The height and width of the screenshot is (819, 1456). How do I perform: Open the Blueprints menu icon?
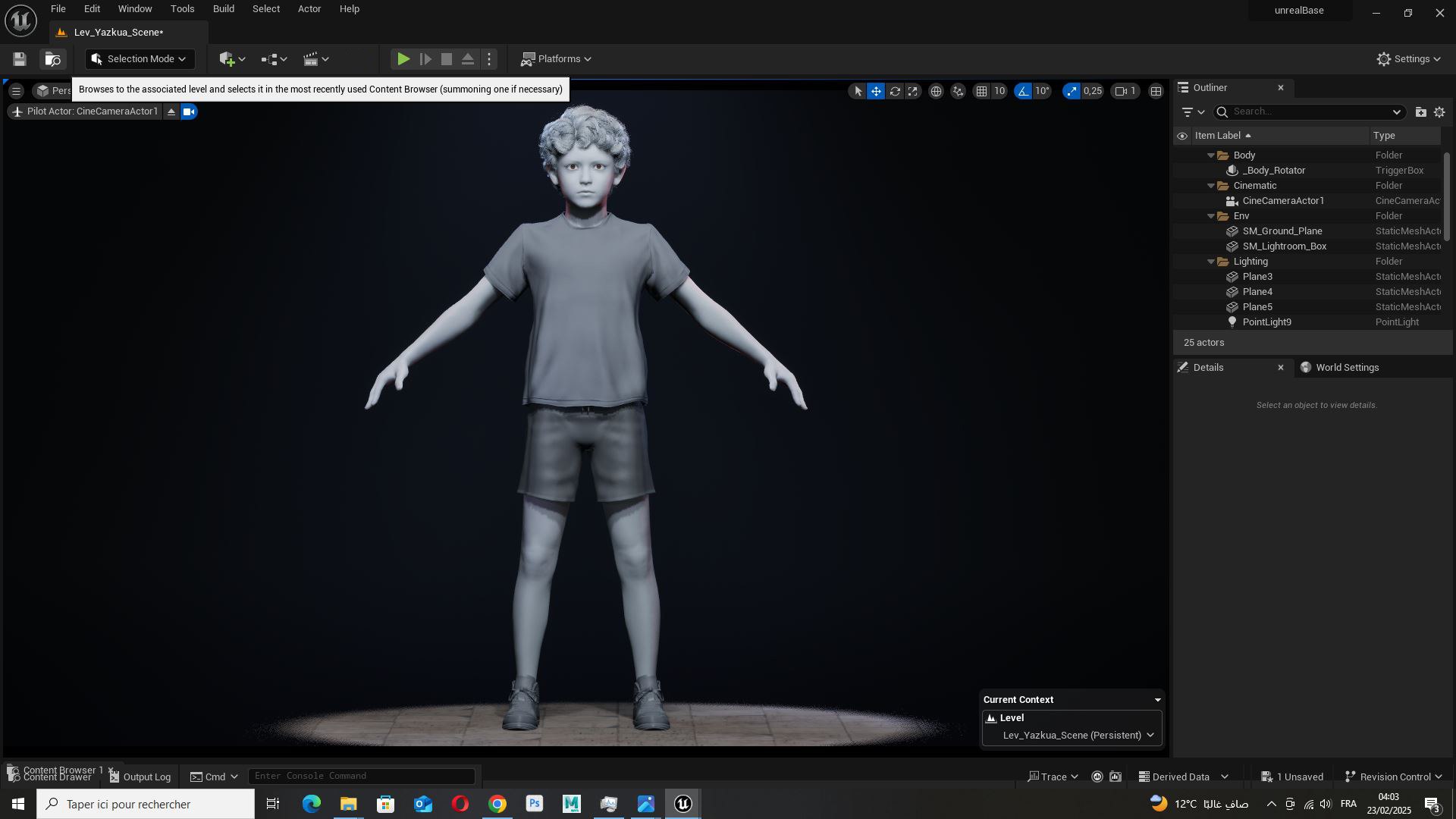(274, 59)
